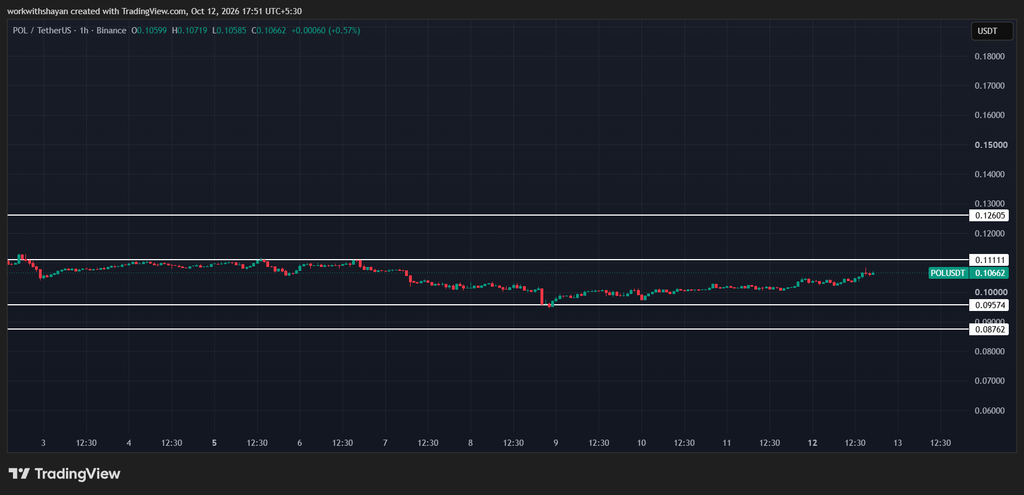The height and width of the screenshot is (495, 1024).
Task: Click the 0.14000 price scale value
Action: (x=990, y=174)
